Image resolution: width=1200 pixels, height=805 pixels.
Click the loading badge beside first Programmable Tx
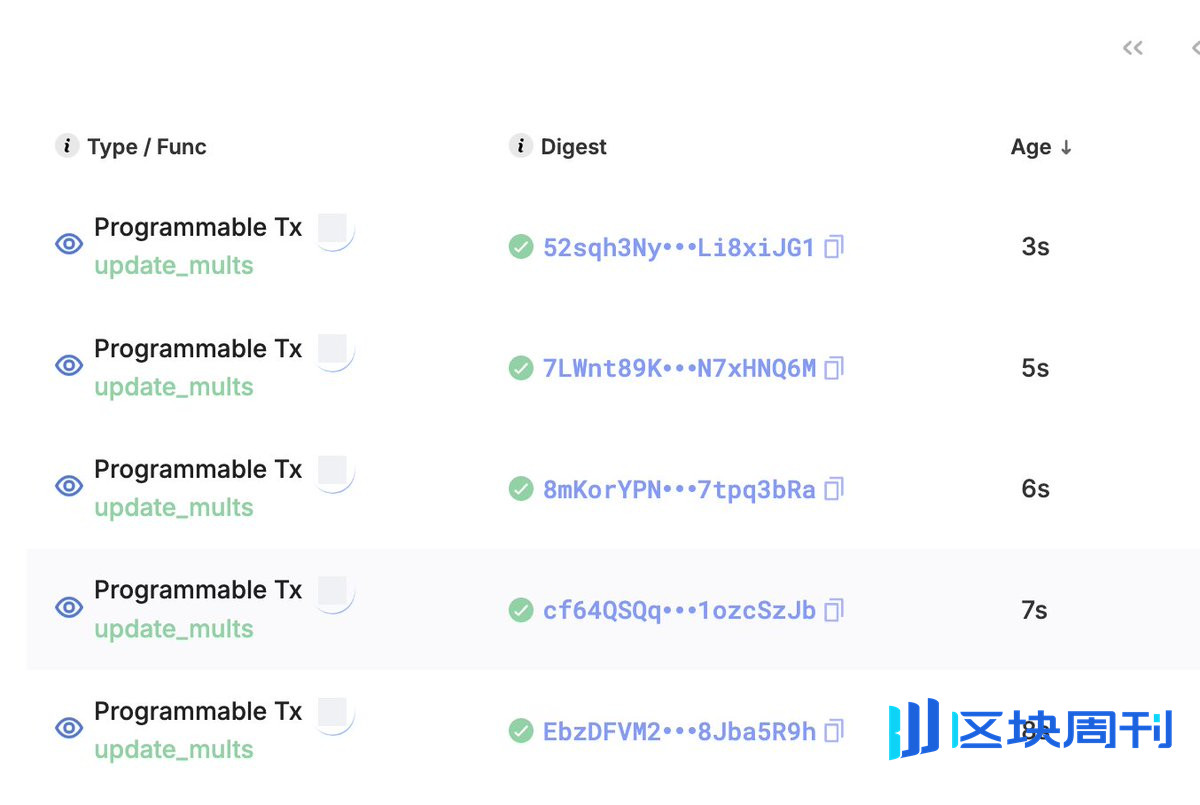click(333, 230)
